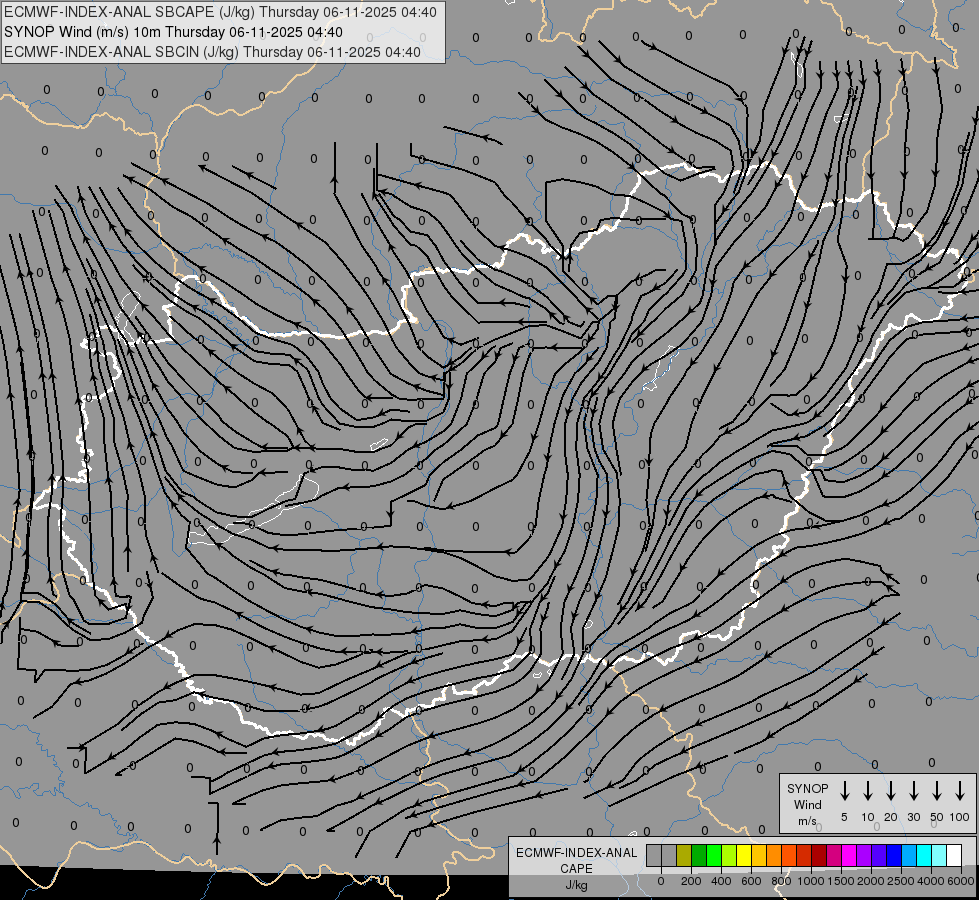Click the '1000' tick label on the CAPE scale
Viewport: 979px width, 900px height.
tap(811, 881)
